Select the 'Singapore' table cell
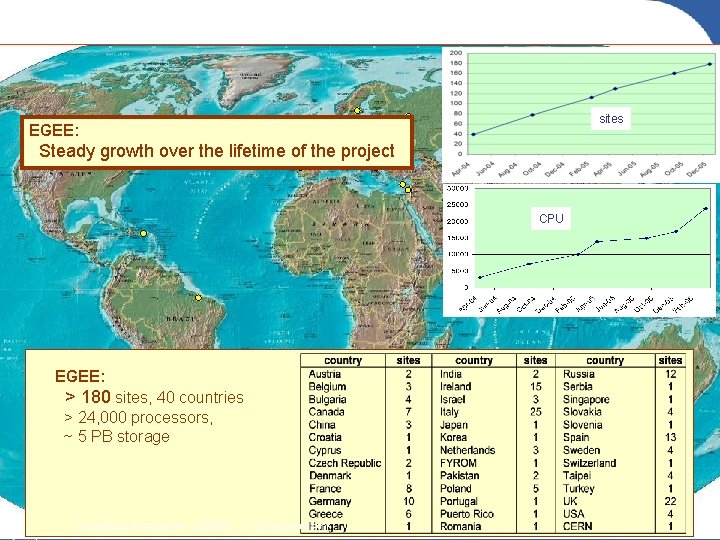The image size is (720, 540). (x=586, y=399)
